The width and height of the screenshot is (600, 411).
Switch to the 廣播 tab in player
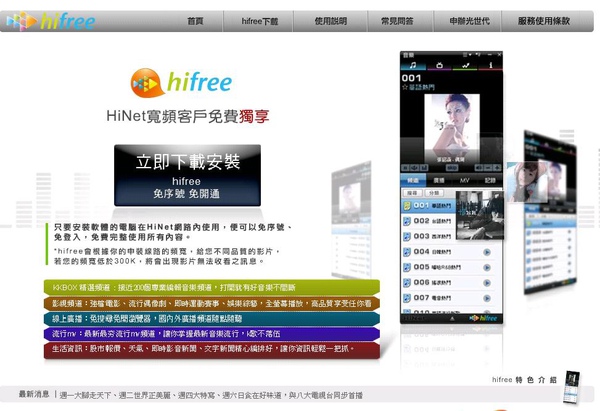click(x=439, y=180)
